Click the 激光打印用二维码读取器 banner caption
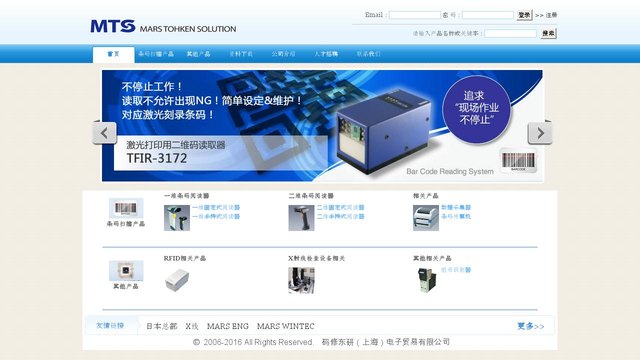640x360 pixels. pyautogui.click(x=176, y=145)
